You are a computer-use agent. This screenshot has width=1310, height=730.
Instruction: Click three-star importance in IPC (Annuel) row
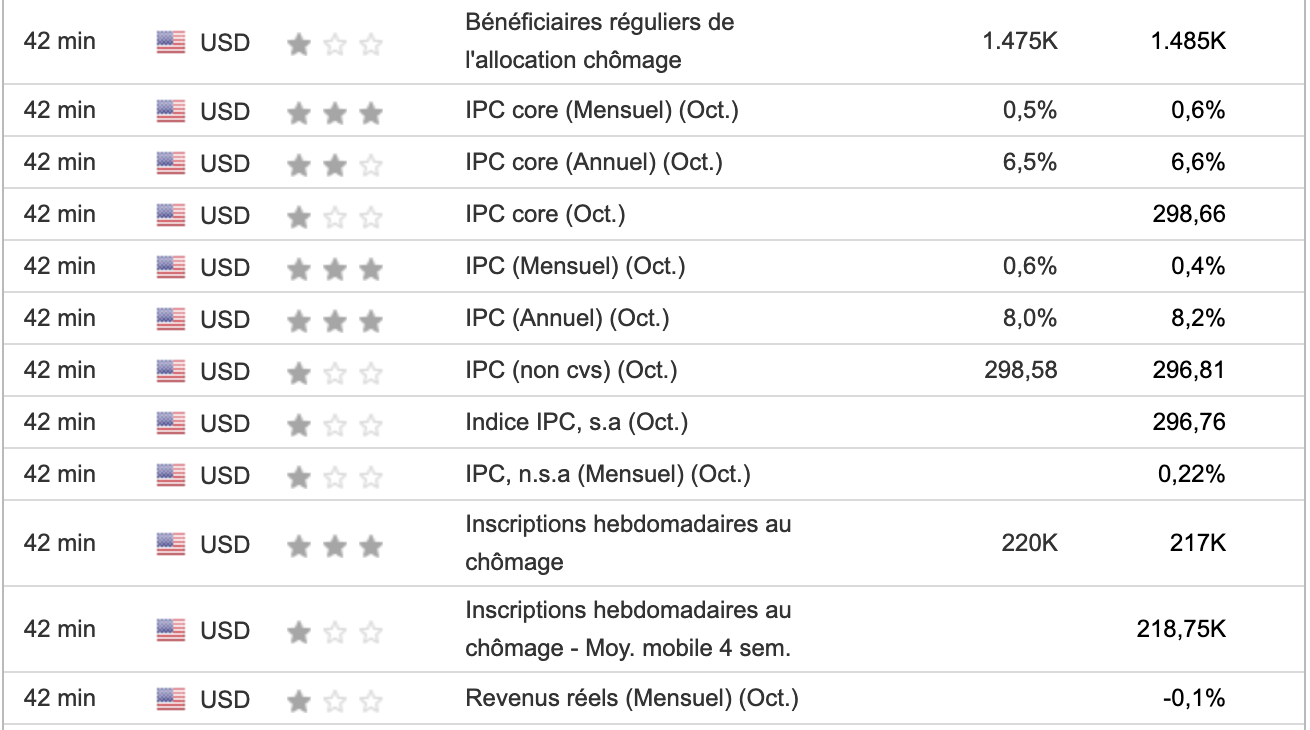coord(335,320)
